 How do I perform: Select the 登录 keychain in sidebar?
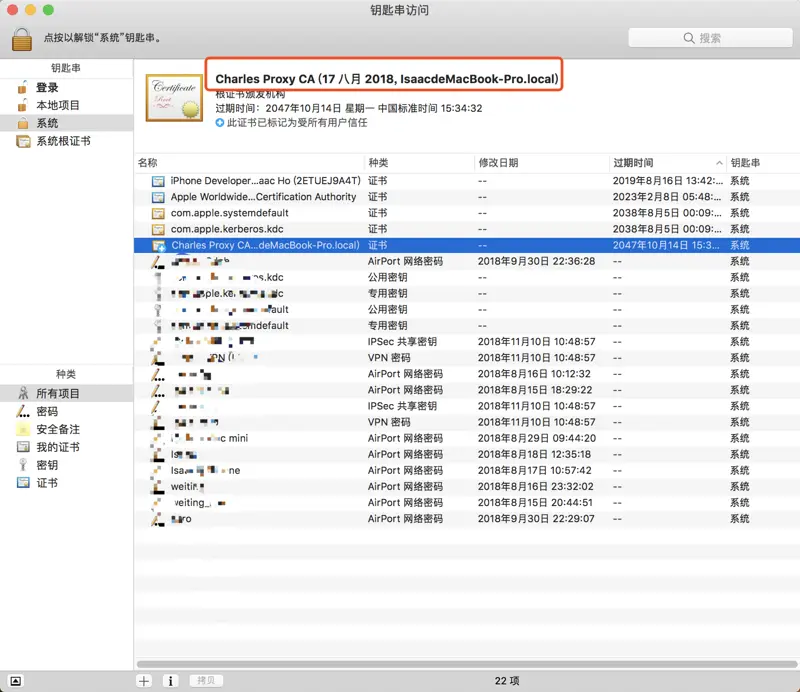tap(66, 88)
